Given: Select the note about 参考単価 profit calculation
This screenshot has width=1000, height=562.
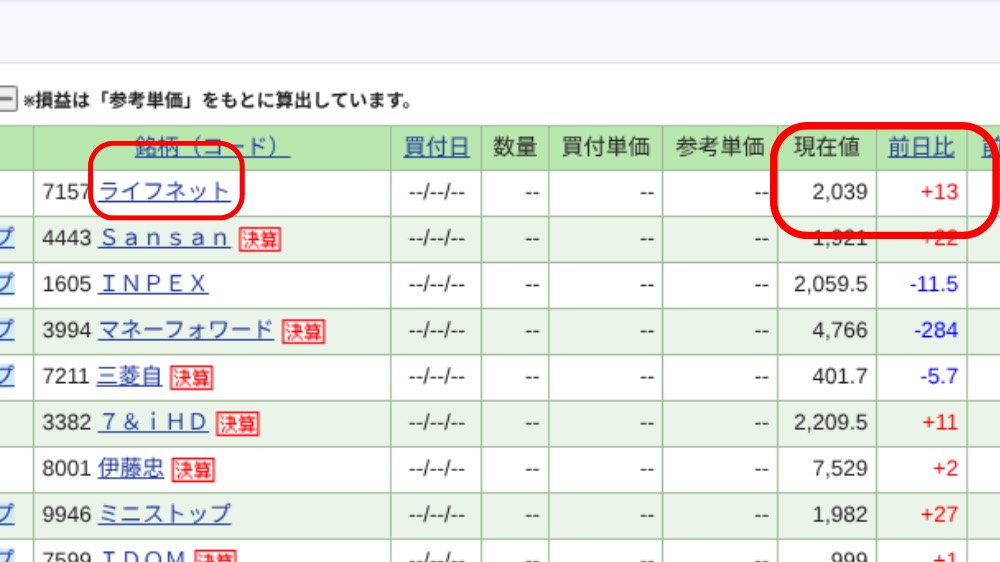Looking at the screenshot, I should (219, 100).
